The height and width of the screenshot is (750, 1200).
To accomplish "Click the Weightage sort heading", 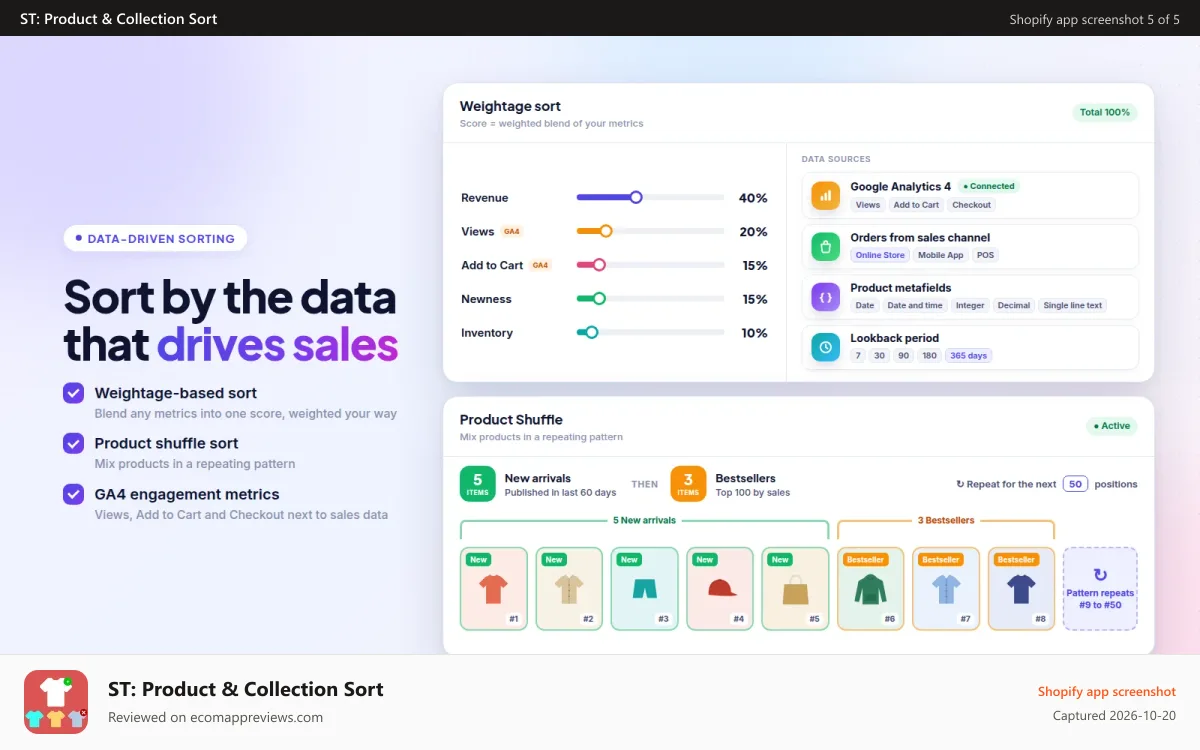I will coord(510,106).
